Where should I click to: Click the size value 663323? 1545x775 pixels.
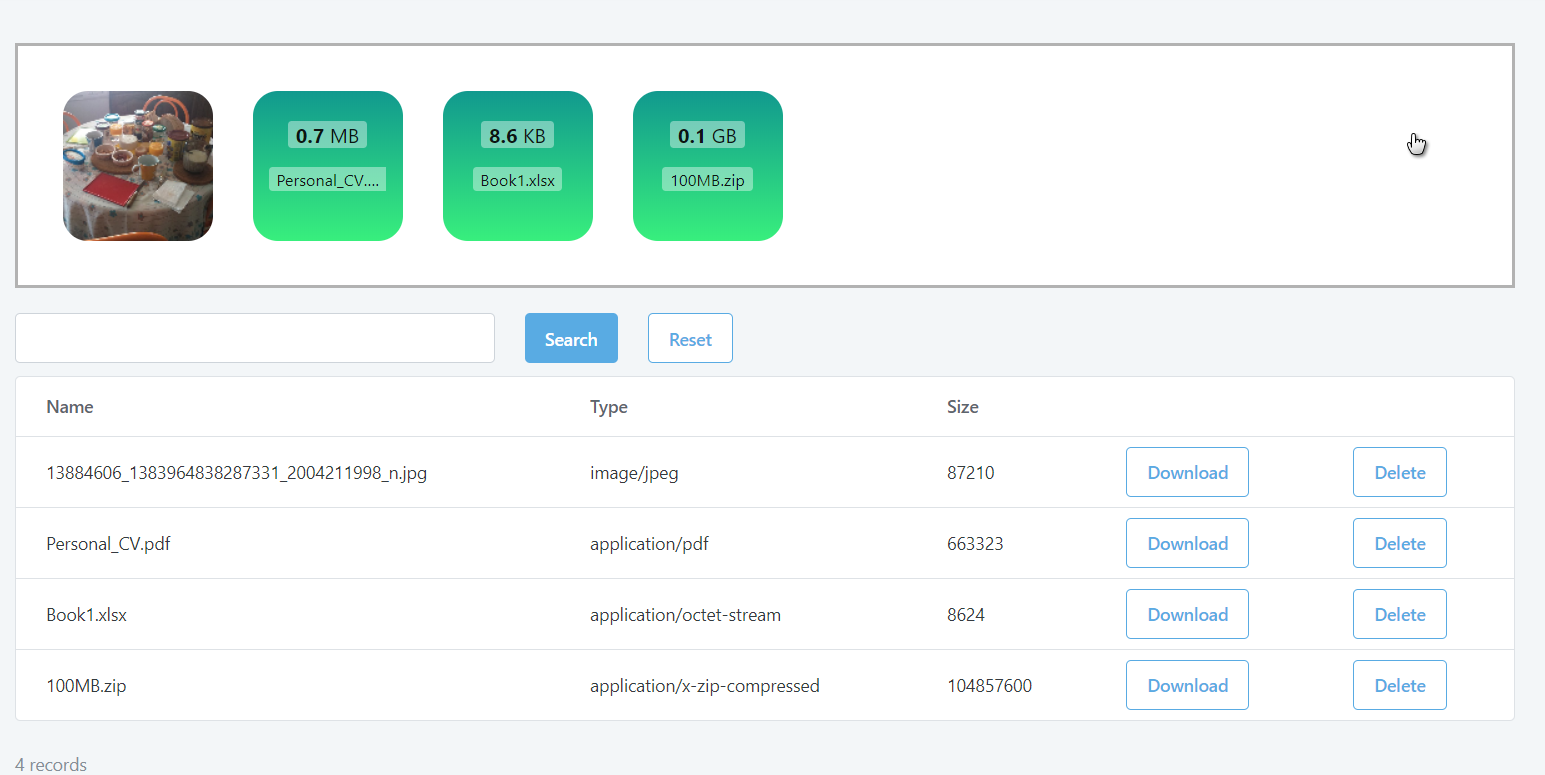975,544
